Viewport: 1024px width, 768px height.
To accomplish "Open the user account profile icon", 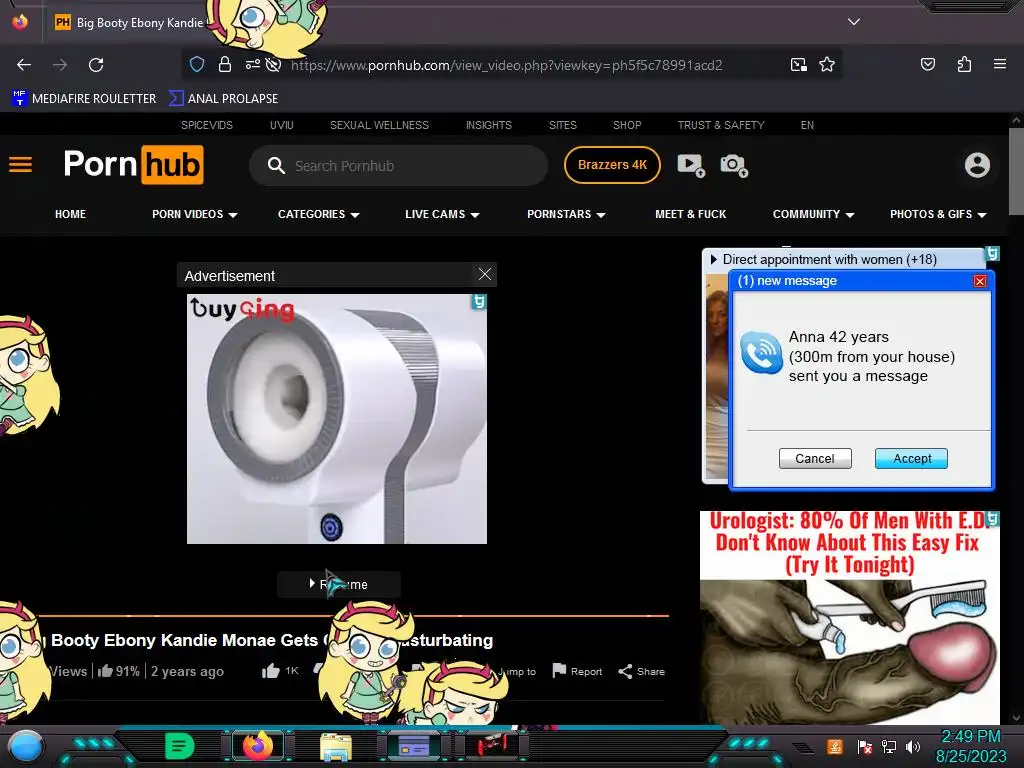I will tap(977, 165).
